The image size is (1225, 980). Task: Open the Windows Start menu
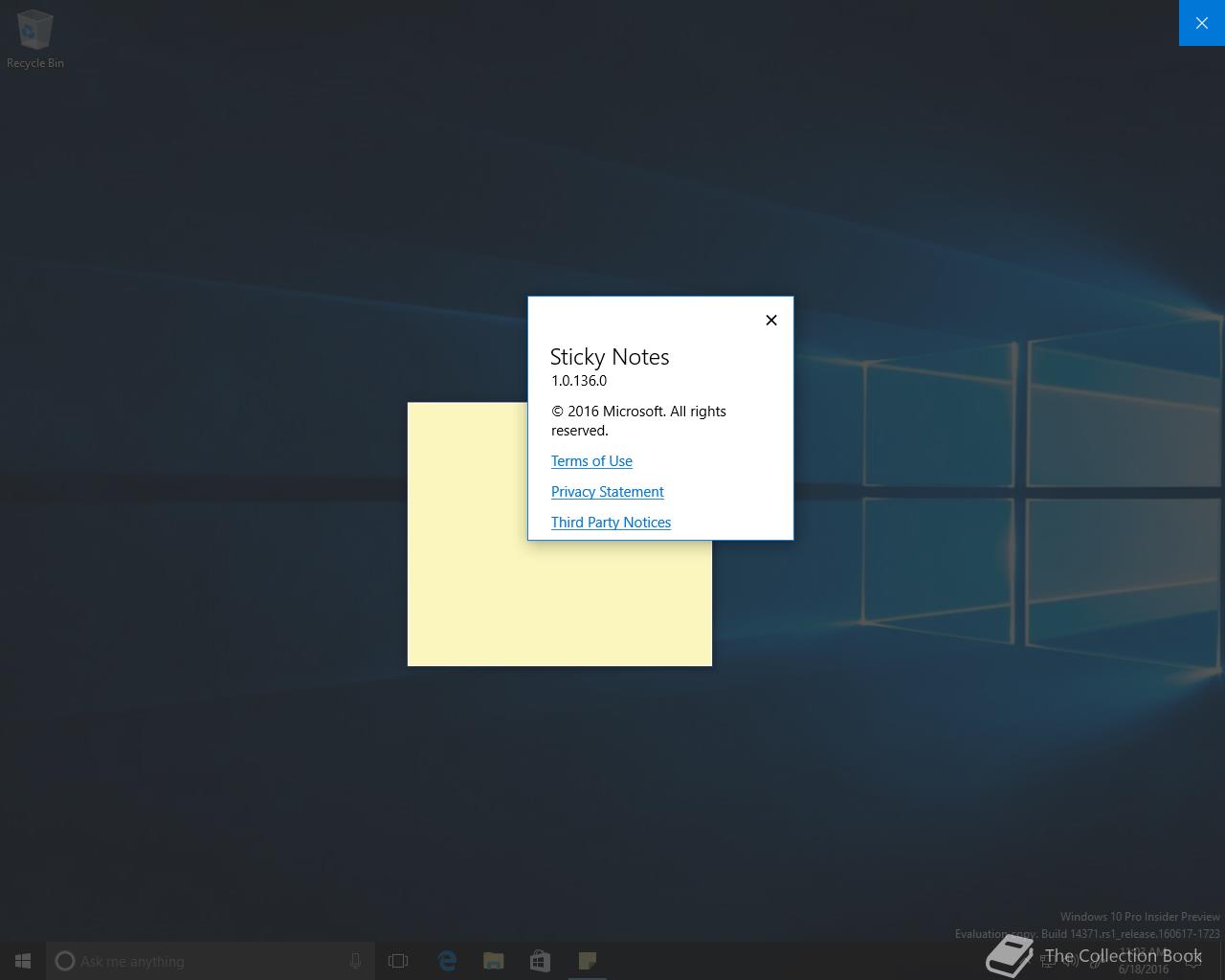pyautogui.click(x=23, y=961)
